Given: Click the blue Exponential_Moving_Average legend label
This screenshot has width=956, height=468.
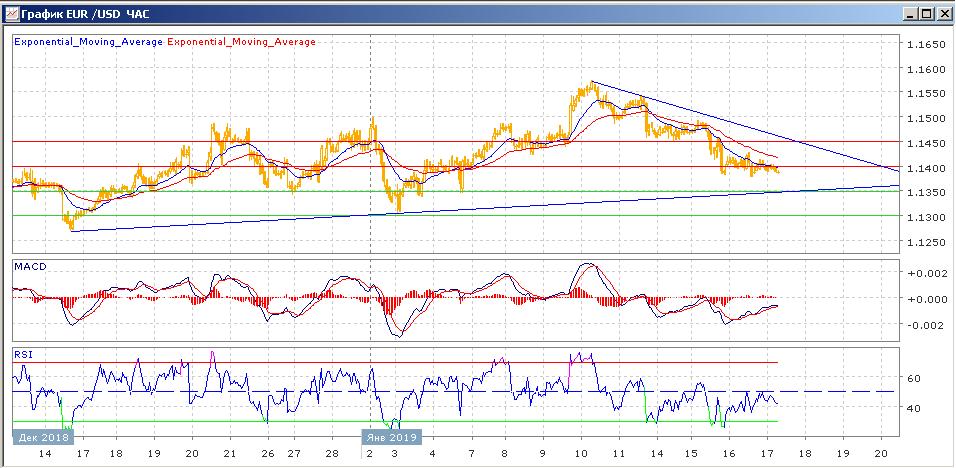Looking at the screenshot, I should coord(88,42).
